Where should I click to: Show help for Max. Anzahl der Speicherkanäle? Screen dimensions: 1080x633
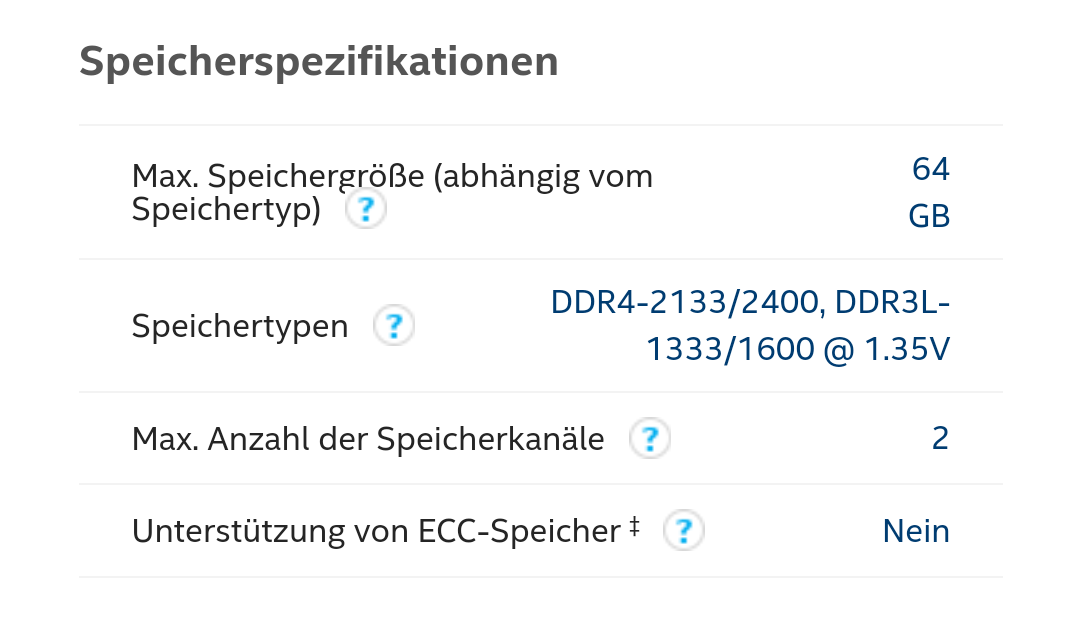[650, 438]
